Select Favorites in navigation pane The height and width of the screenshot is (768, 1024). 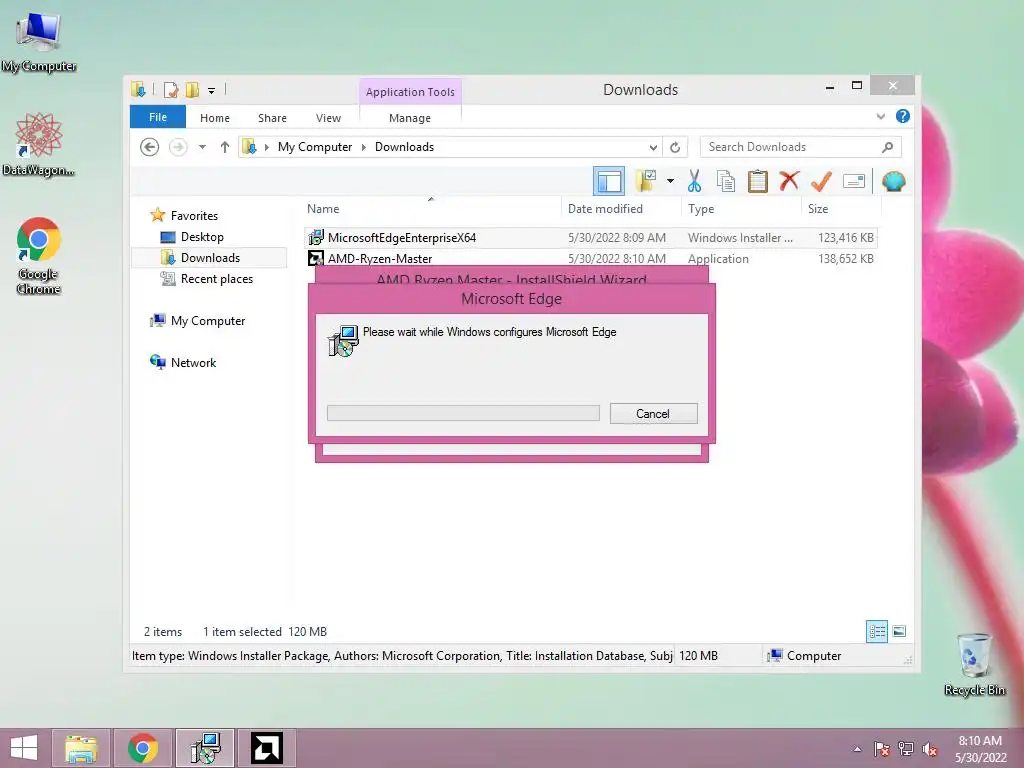click(x=194, y=216)
